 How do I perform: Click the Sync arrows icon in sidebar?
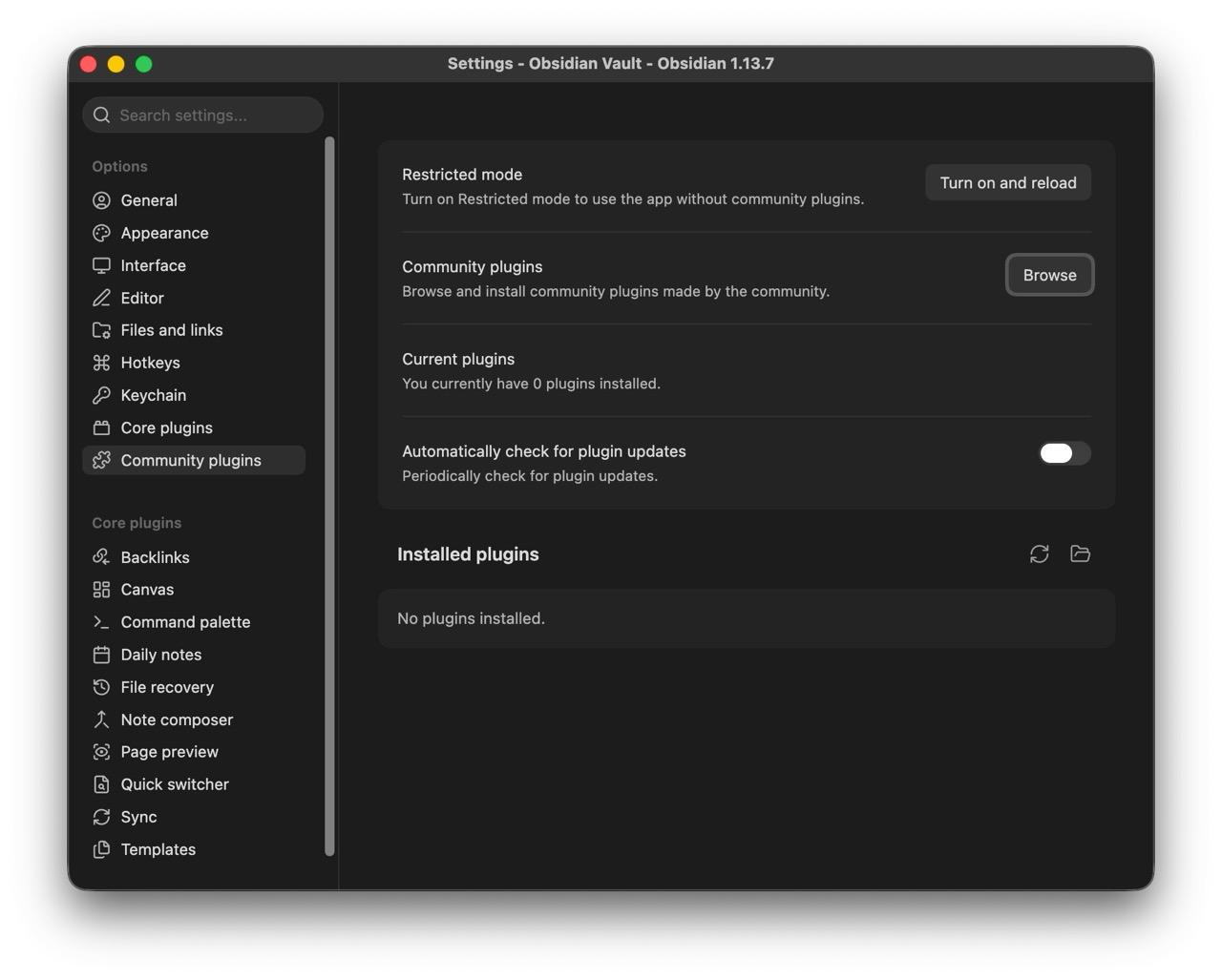(101, 817)
